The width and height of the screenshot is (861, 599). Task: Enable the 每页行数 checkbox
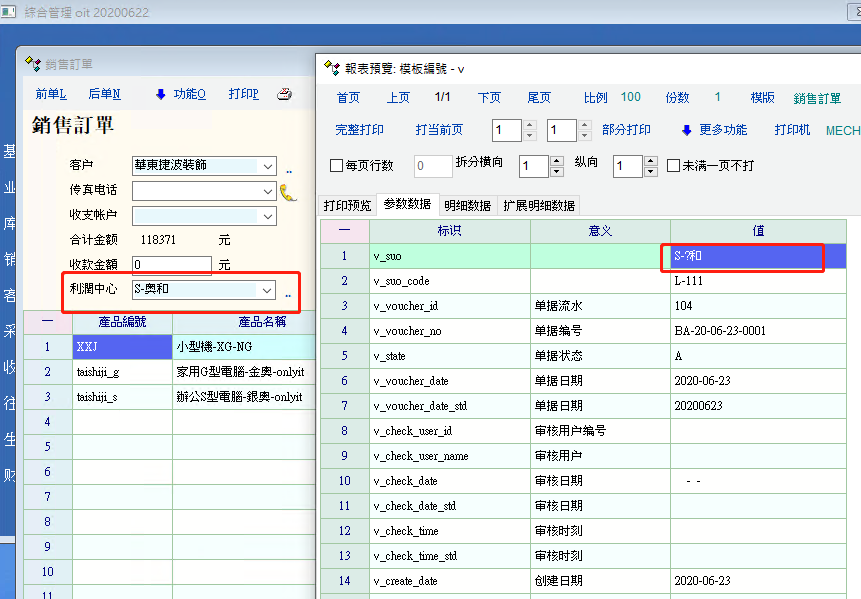tap(336, 166)
